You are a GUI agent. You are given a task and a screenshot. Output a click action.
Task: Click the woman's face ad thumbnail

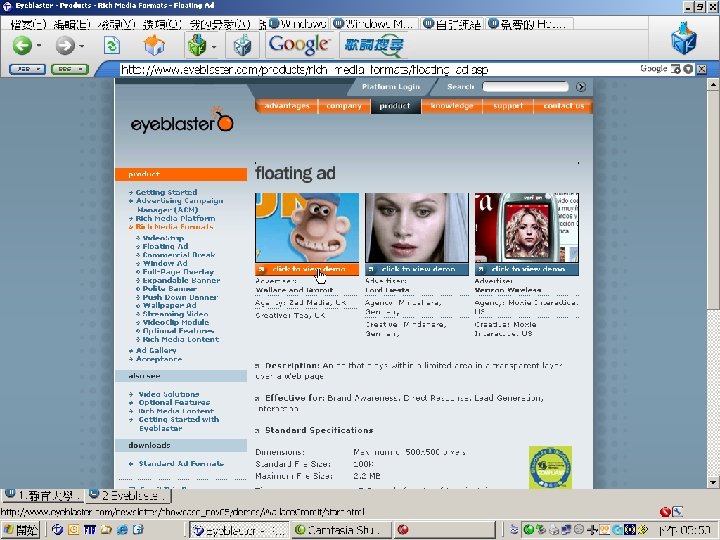point(416,228)
